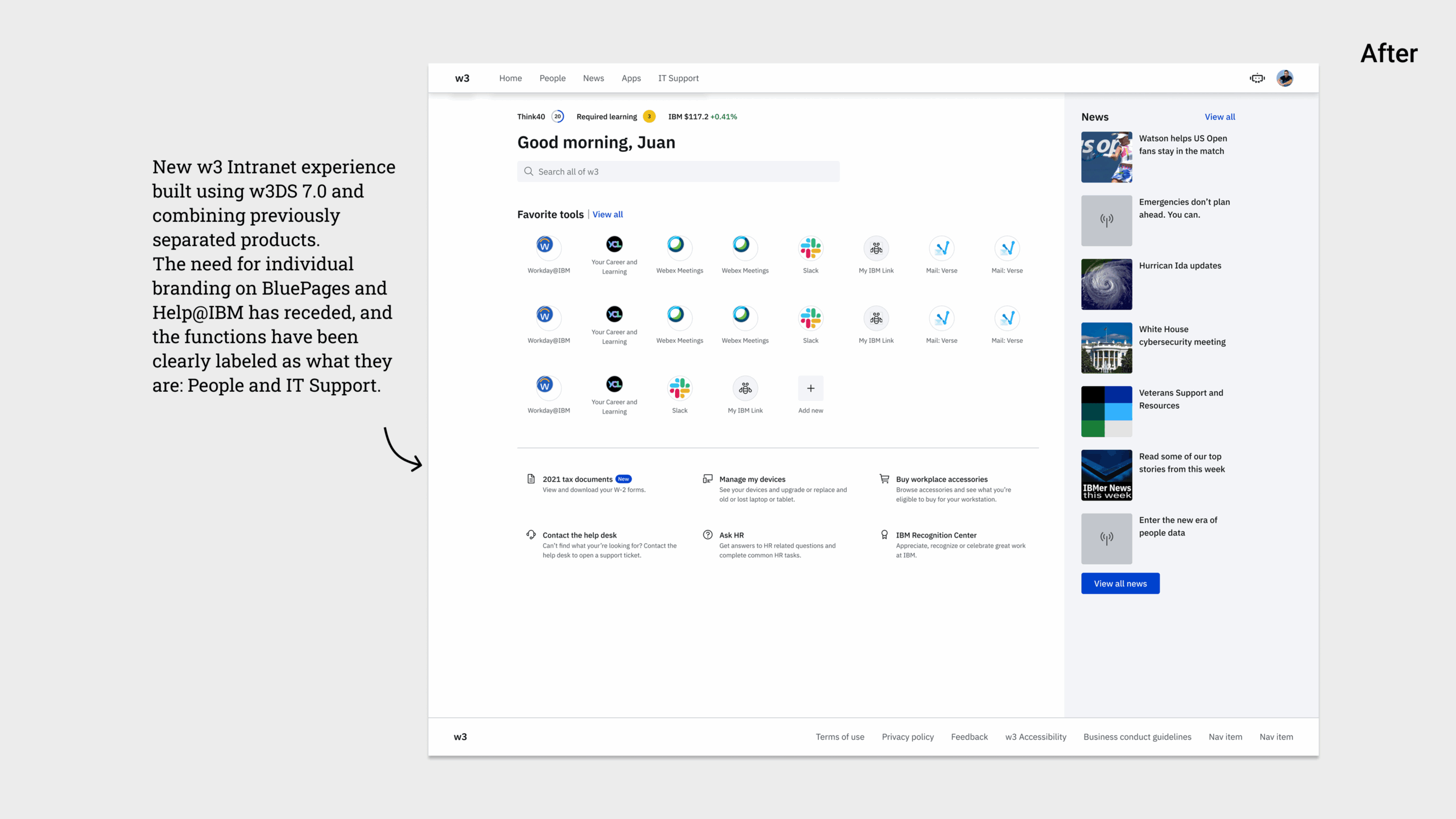Click the w3 logo in top navigation
Image resolution: width=1456 pixels, height=819 pixels.
pyautogui.click(x=462, y=78)
